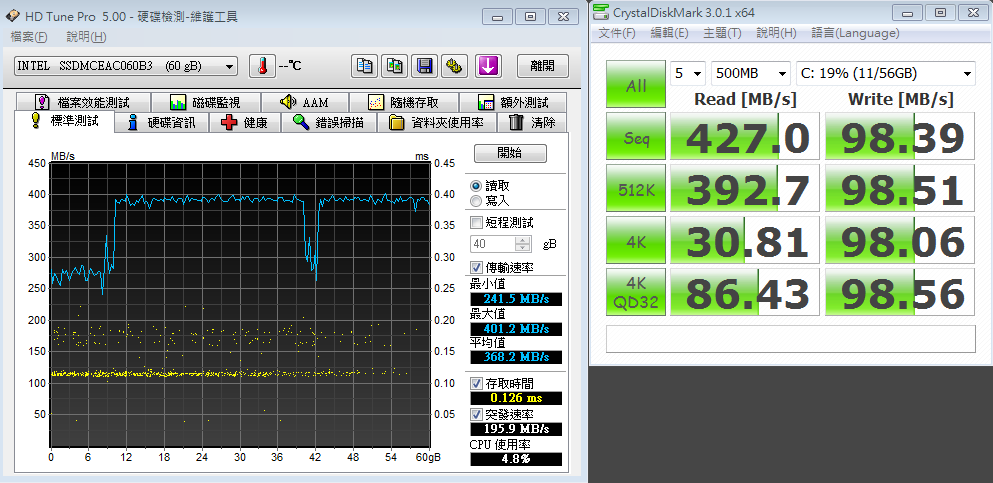Click the short stroke gB spinner arrows
The image size is (993, 483).
pos(523,244)
